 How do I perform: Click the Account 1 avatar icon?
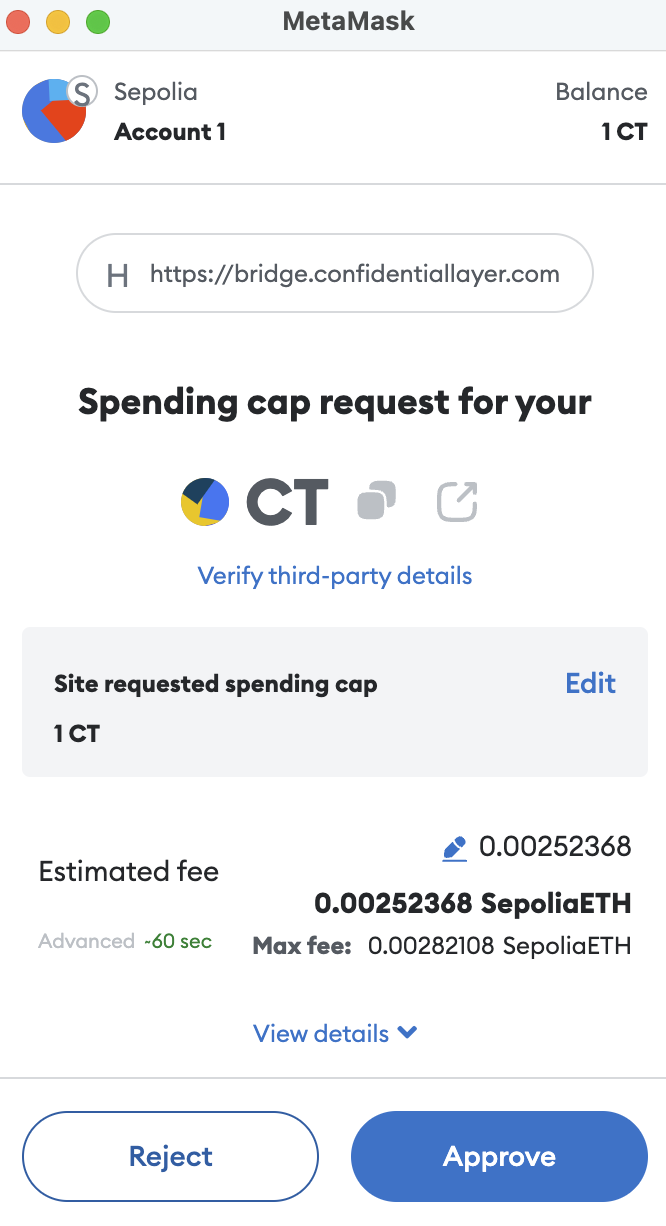(52, 112)
